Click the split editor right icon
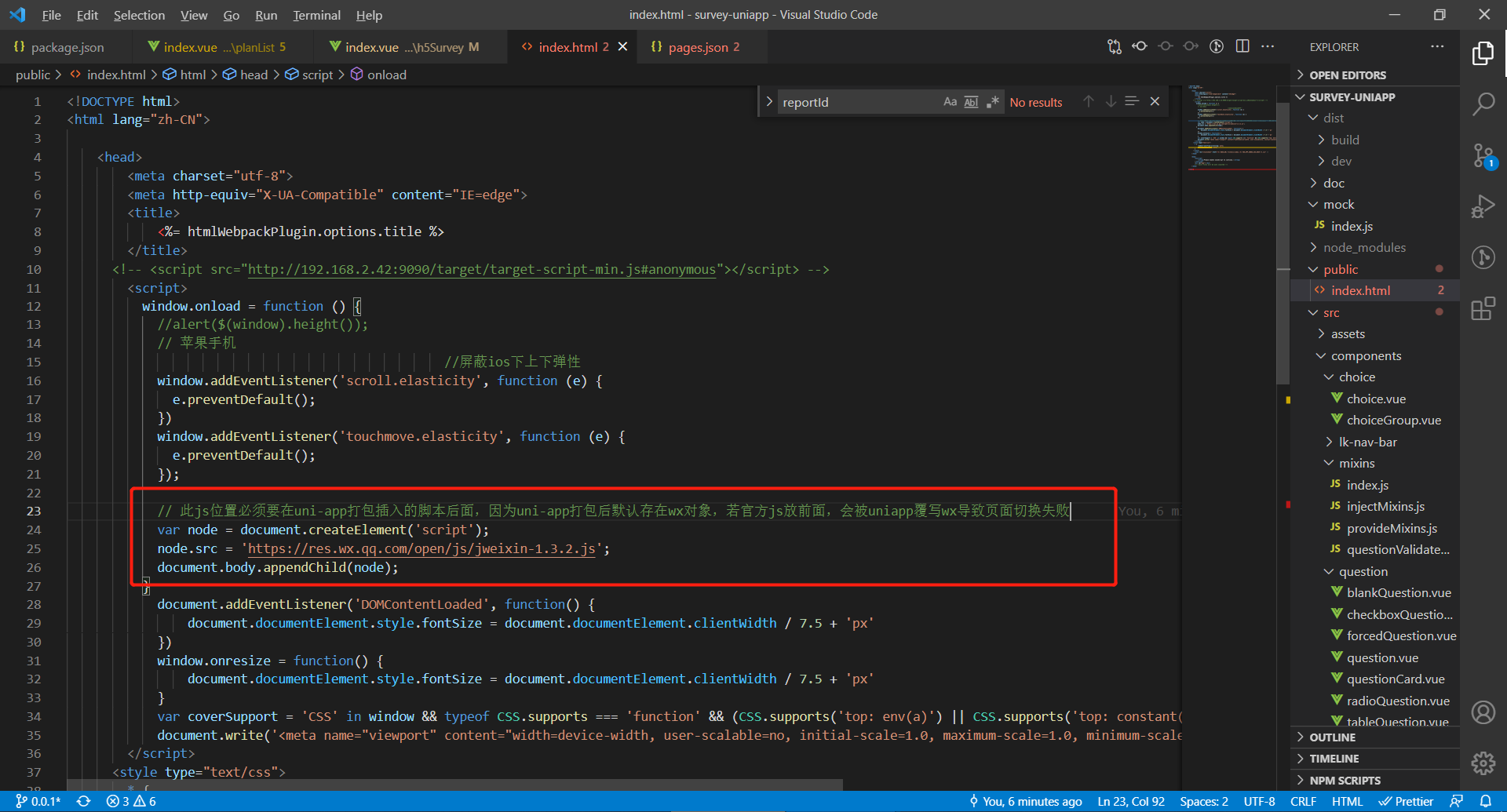The image size is (1507, 812). 1242,46
